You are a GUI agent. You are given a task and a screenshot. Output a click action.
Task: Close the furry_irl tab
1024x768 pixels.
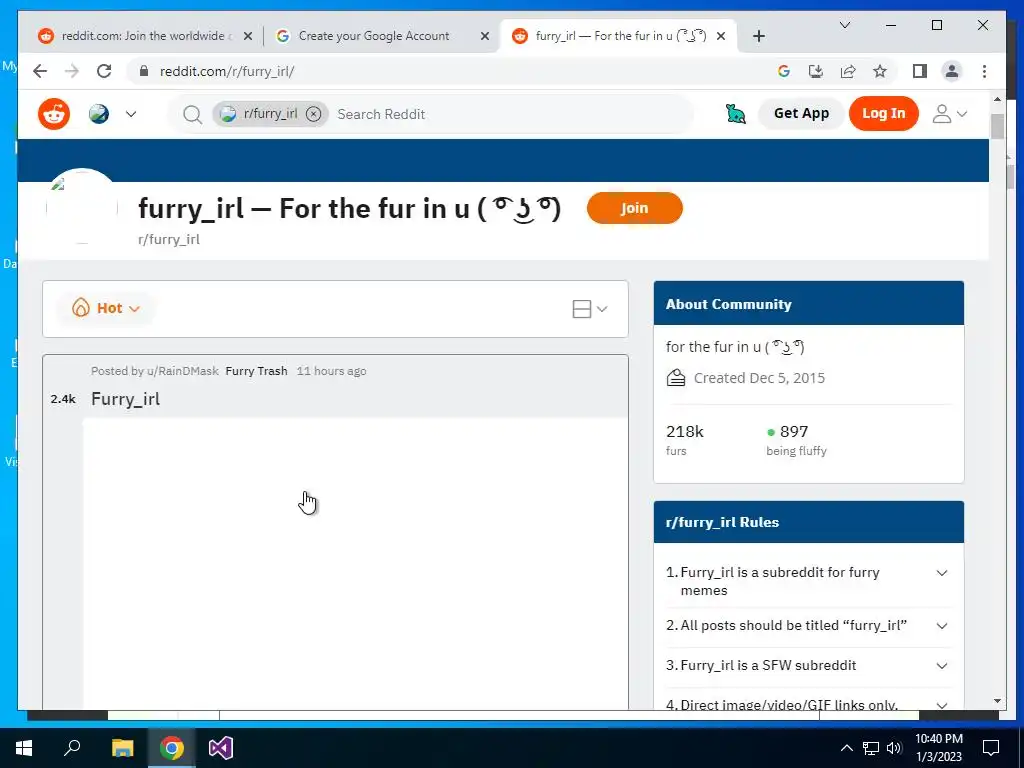coord(721,36)
